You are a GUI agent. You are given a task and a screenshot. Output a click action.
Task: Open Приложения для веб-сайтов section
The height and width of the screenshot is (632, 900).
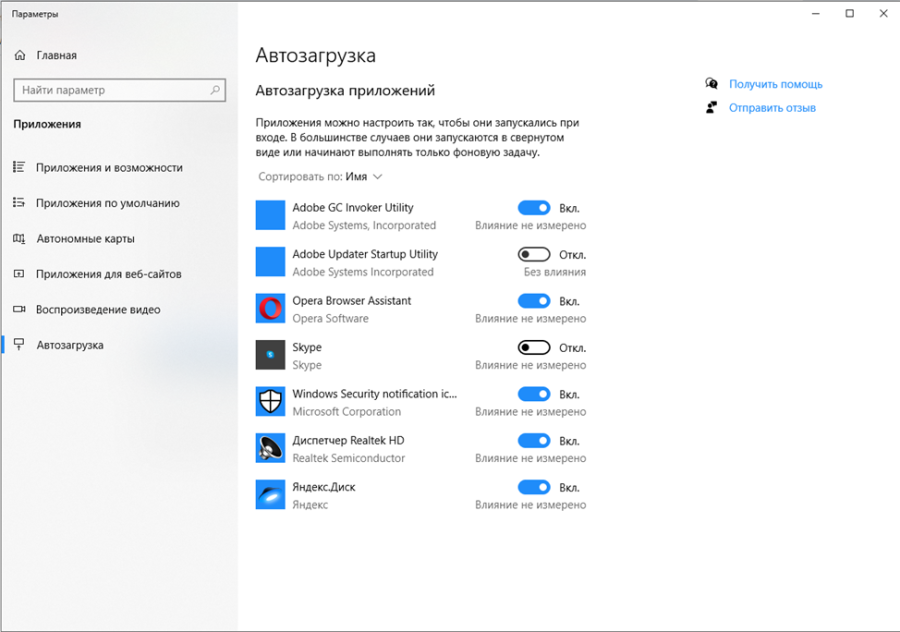click(x=108, y=274)
